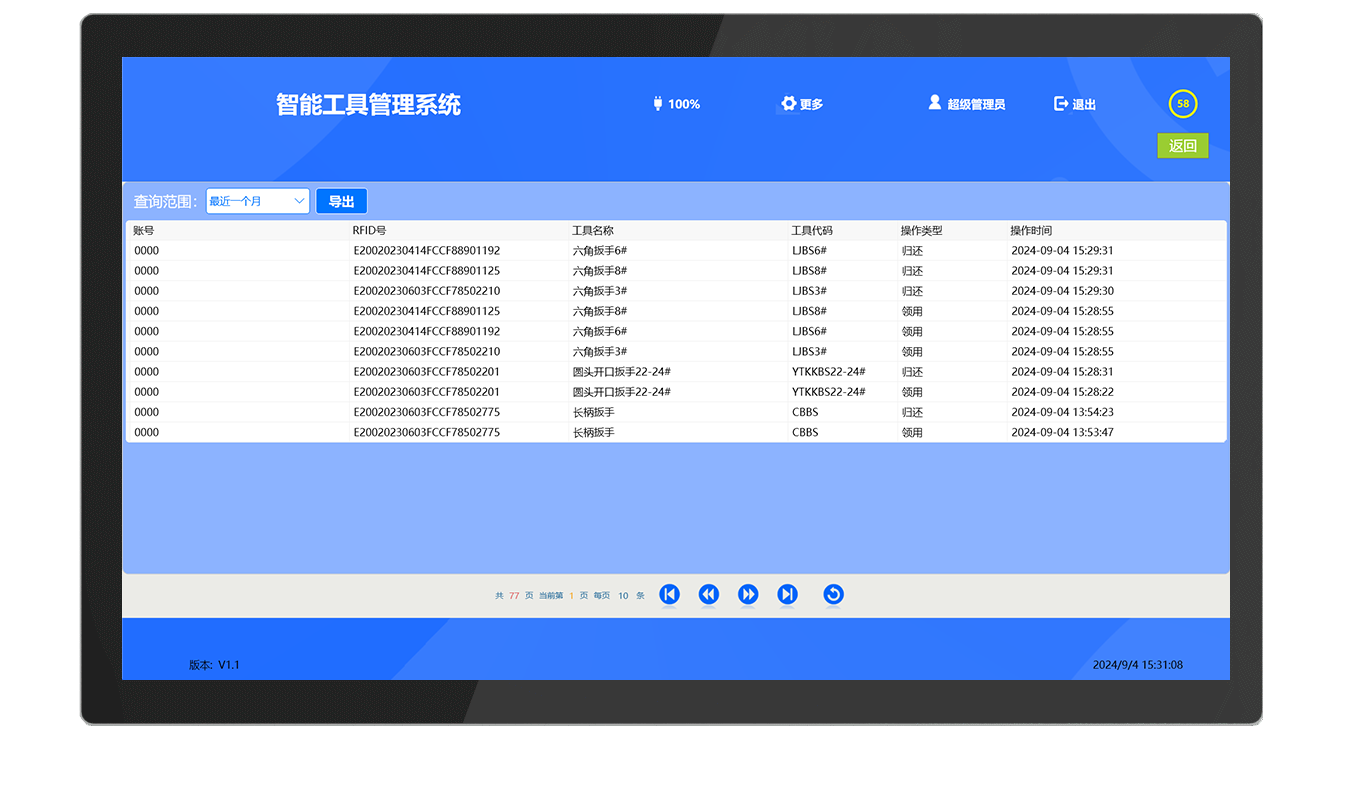This screenshot has height=789, width=1370.
Task: Select the 长柄扳手 record at 13:53:47
Action: point(676,433)
